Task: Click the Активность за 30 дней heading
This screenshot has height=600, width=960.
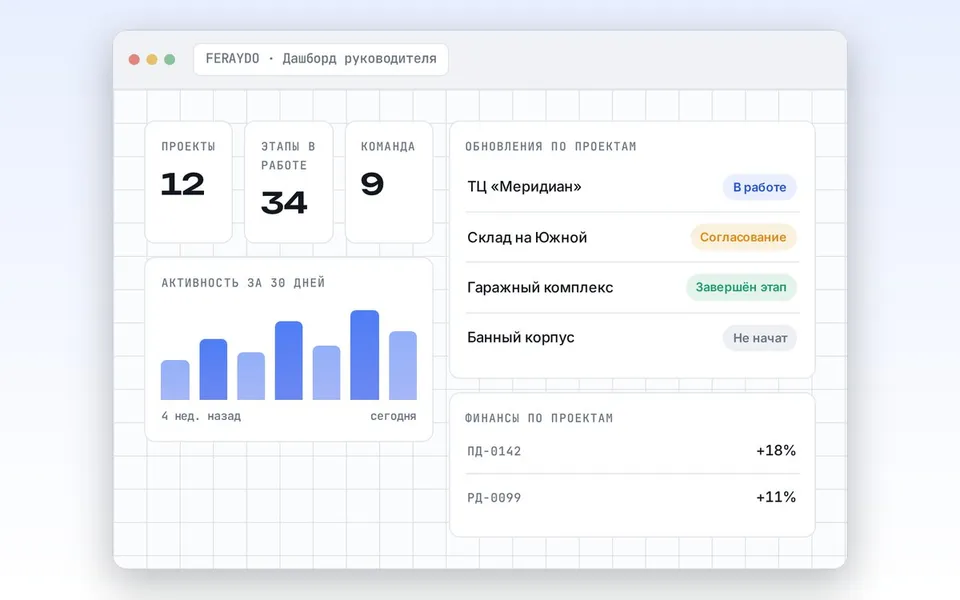Action: coord(243,283)
